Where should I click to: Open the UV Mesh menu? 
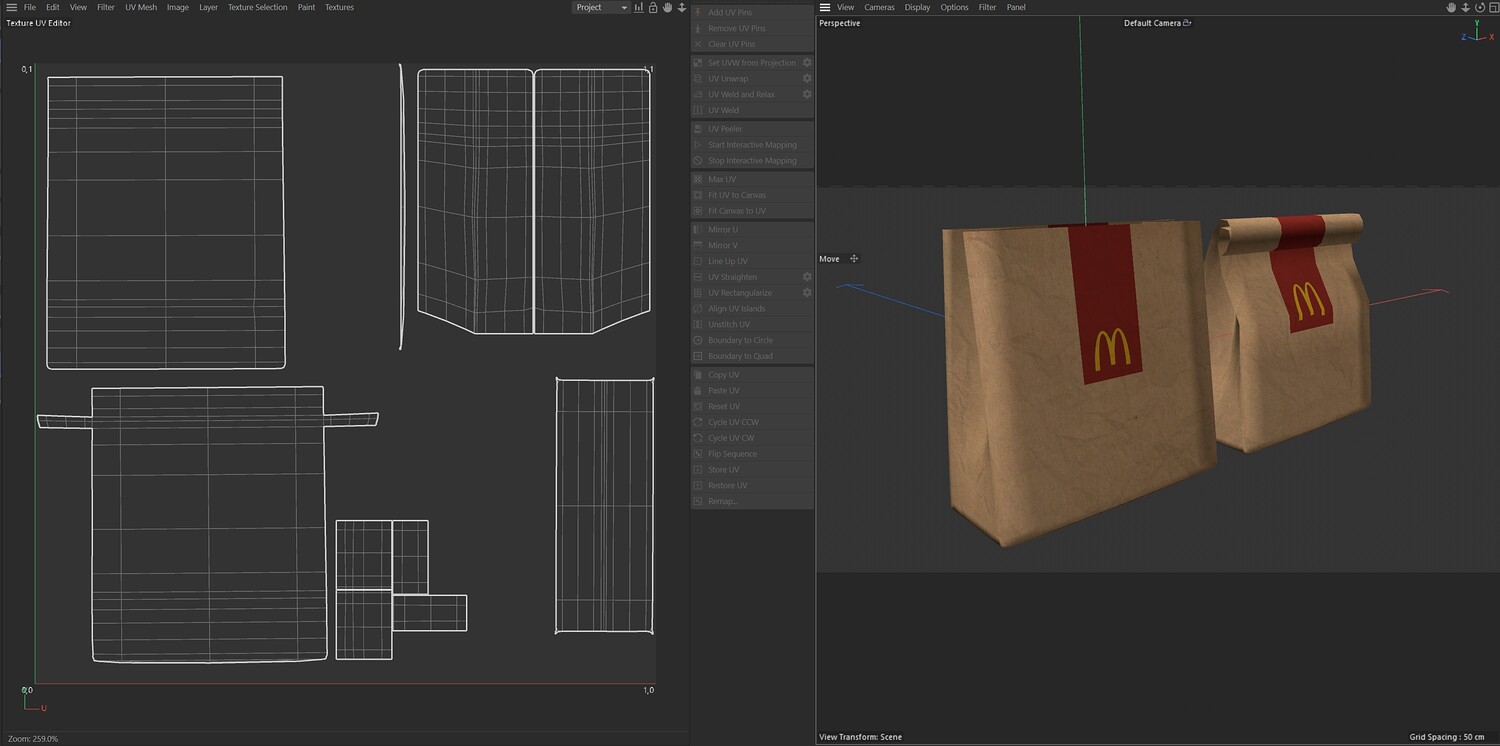tap(141, 7)
